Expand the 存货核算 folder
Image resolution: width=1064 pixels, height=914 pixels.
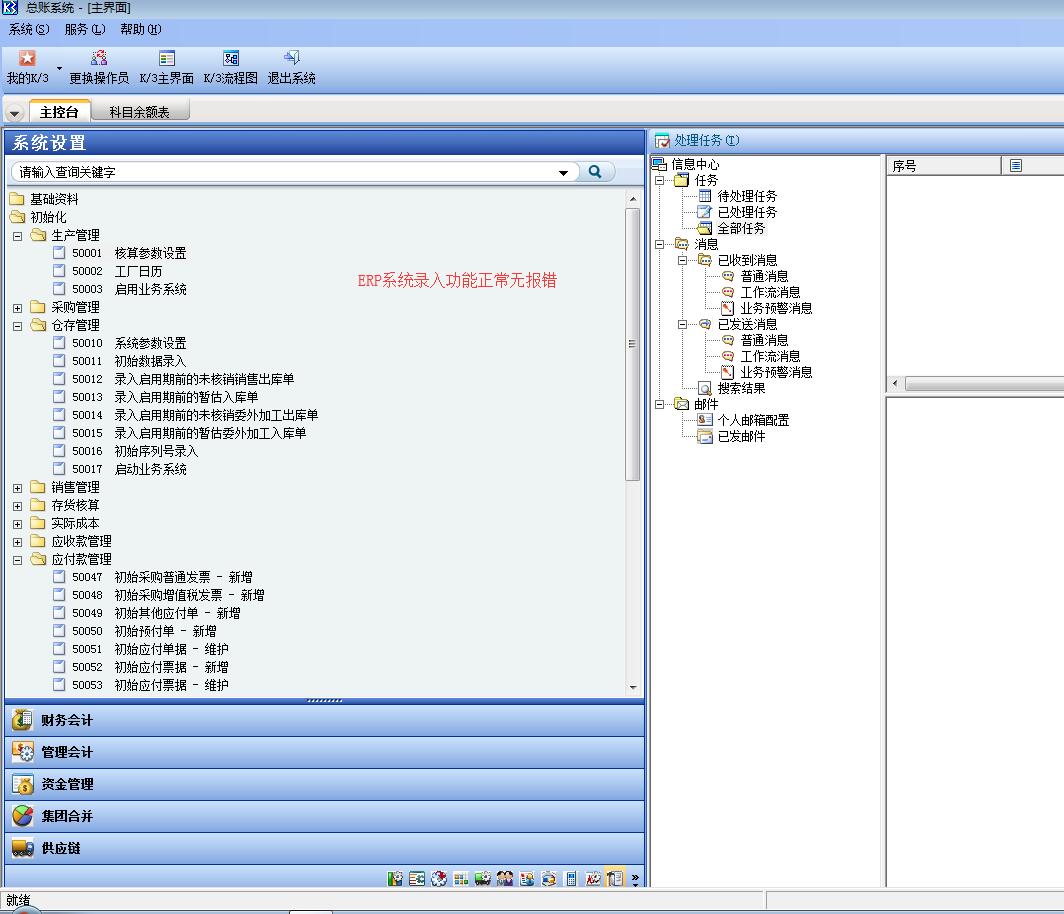pos(18,506)
